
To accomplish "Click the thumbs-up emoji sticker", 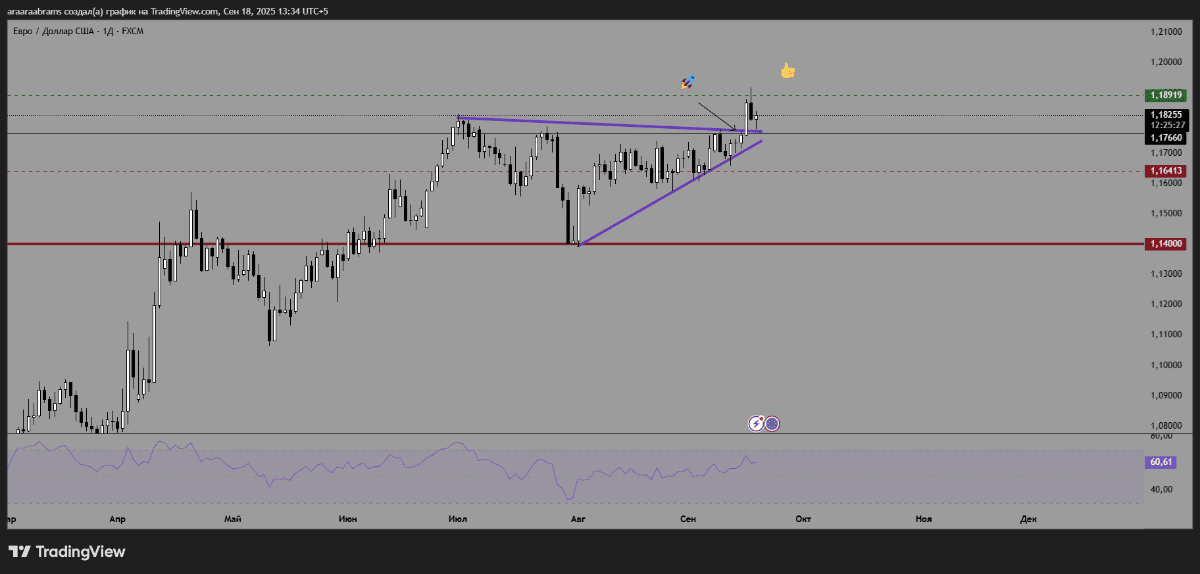I will (787, 71).
